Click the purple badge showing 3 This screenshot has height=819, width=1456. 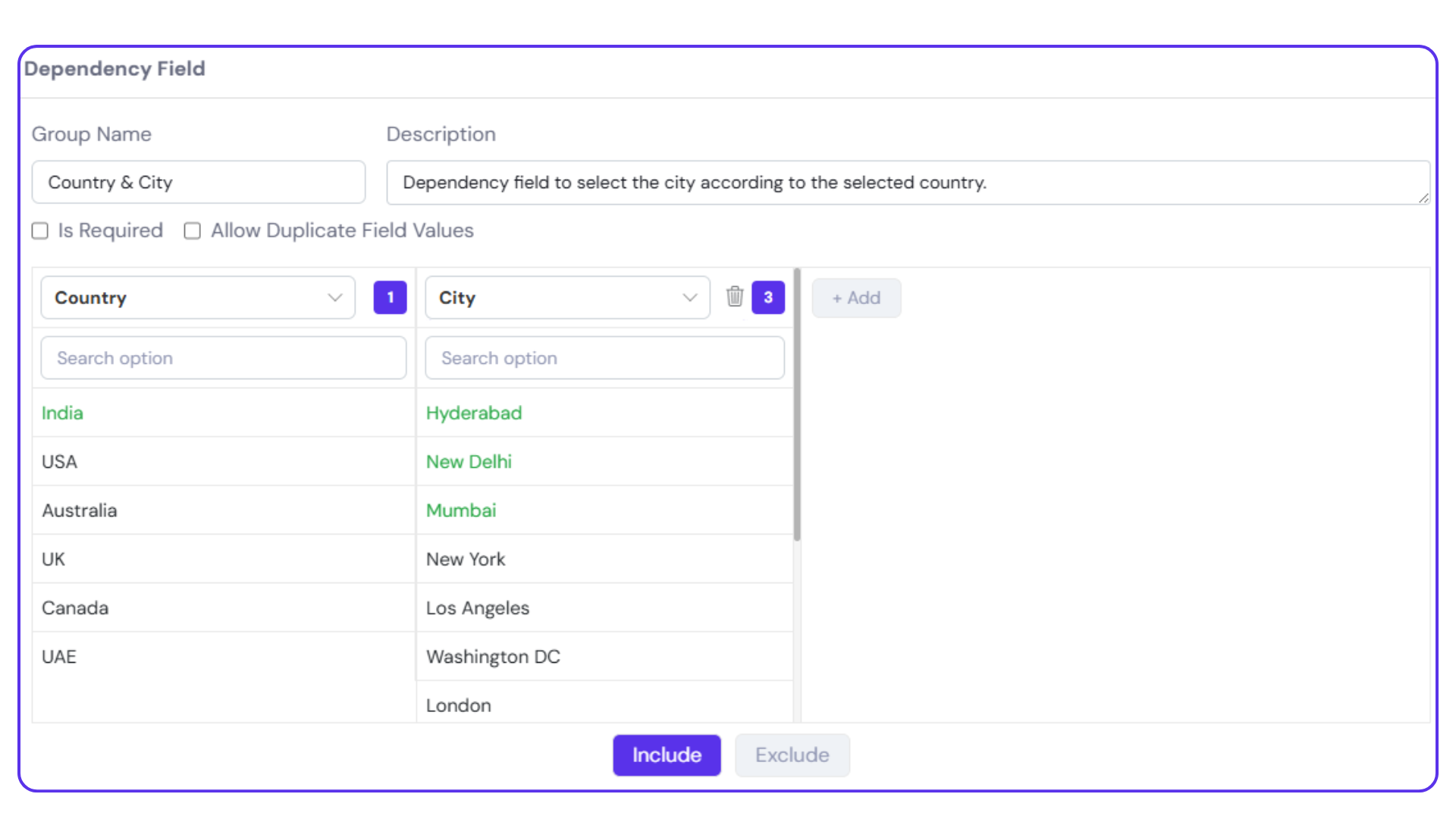pyautogui.click(x=767, y=297)
